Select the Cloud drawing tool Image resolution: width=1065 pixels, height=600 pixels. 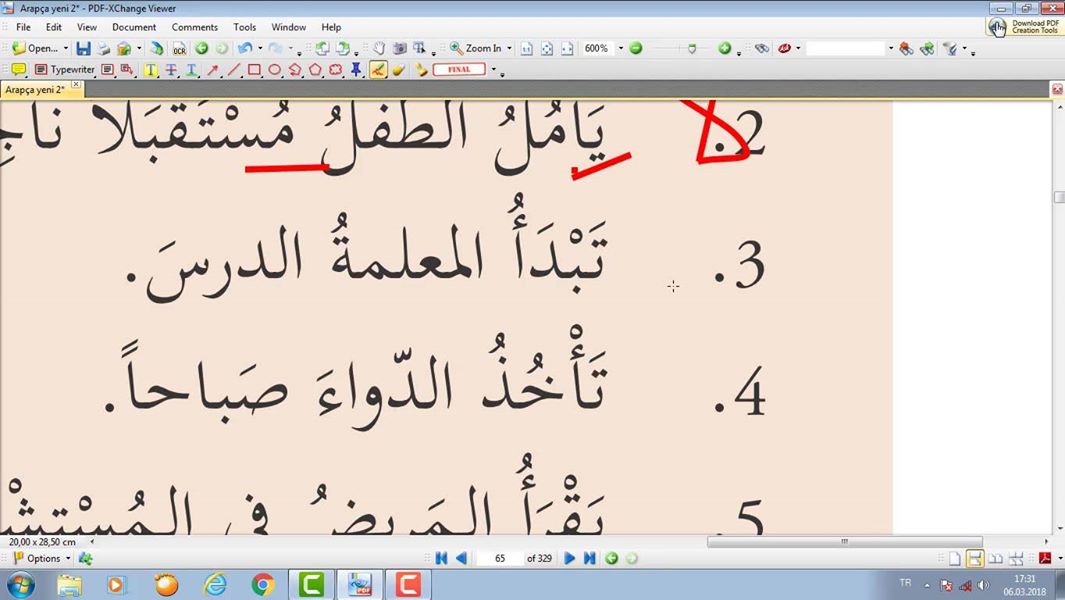tap(336, 69)
